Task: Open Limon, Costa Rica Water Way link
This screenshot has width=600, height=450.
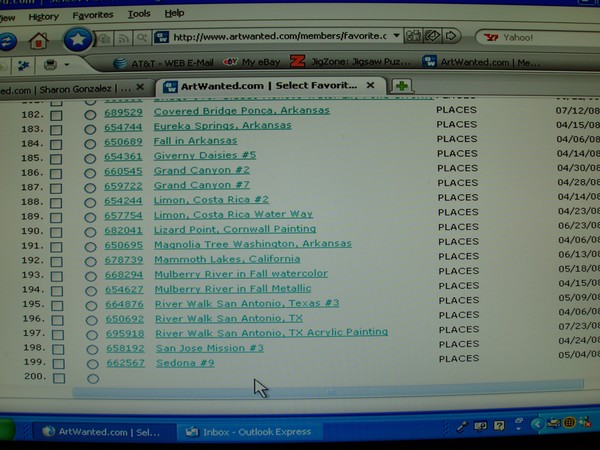Action: (x=233, y=214)
